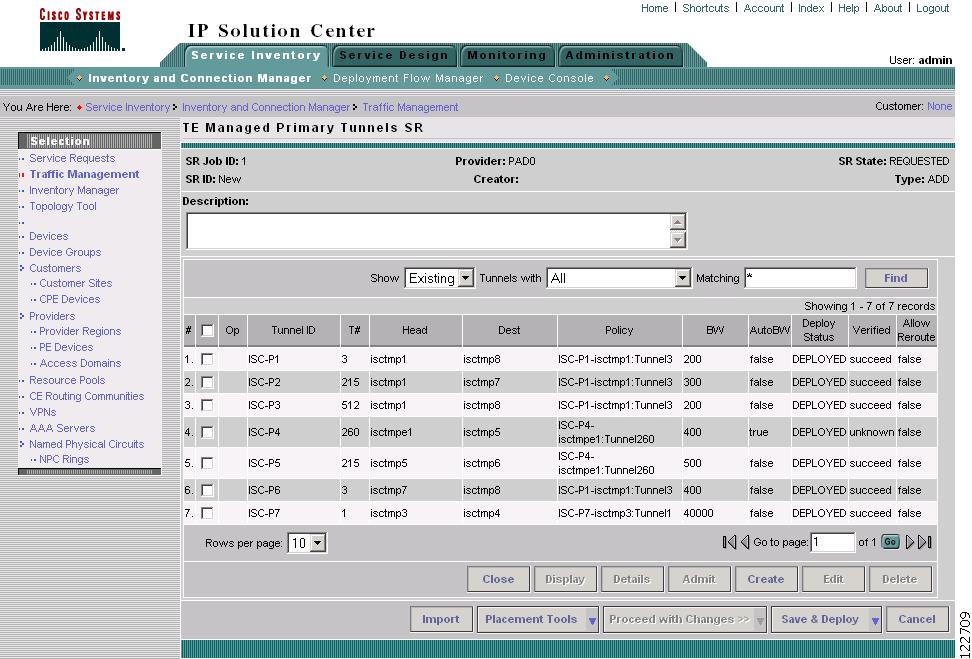972x659 pixels.
Task: Click the Details button
Action: (632, 579)
